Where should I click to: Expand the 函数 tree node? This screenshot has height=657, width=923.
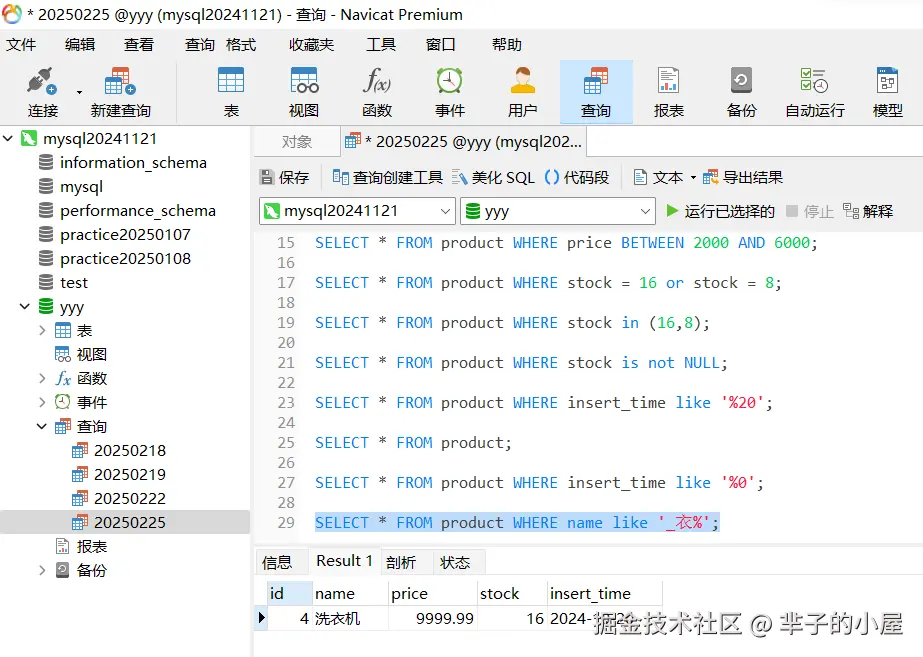42,378
